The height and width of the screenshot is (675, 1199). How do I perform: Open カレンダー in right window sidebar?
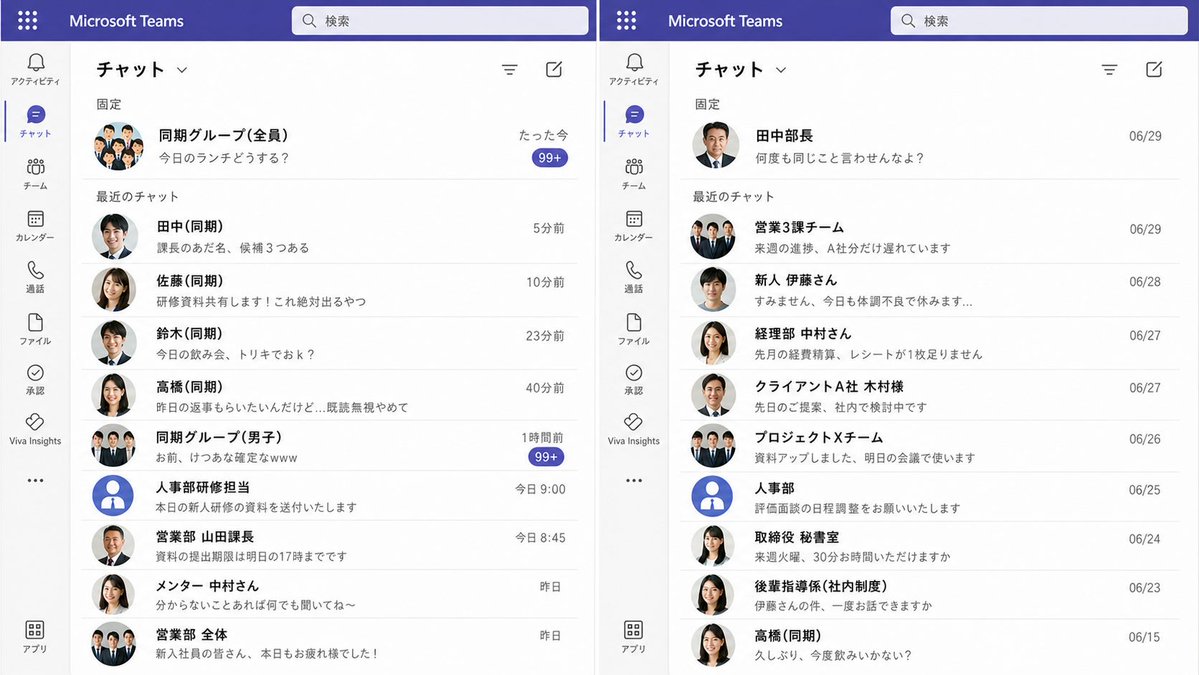point(634,226)
